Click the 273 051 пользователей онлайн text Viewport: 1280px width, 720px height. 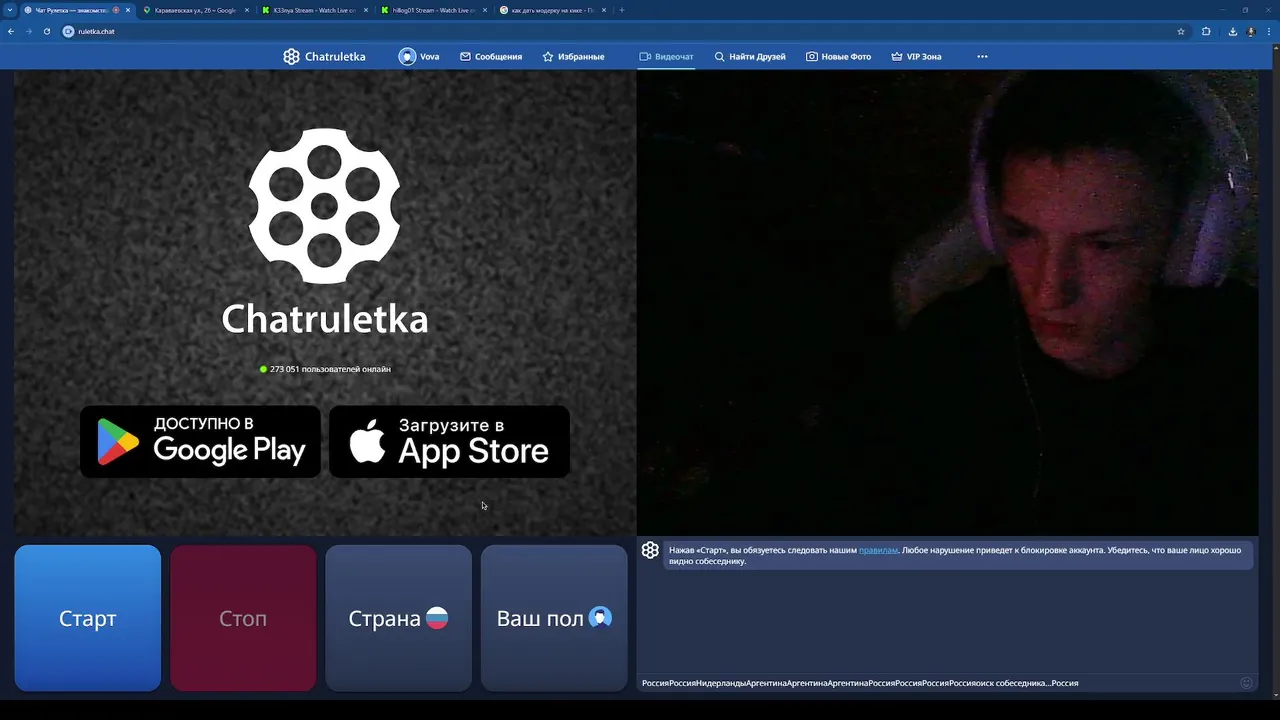tap(330, 369)
